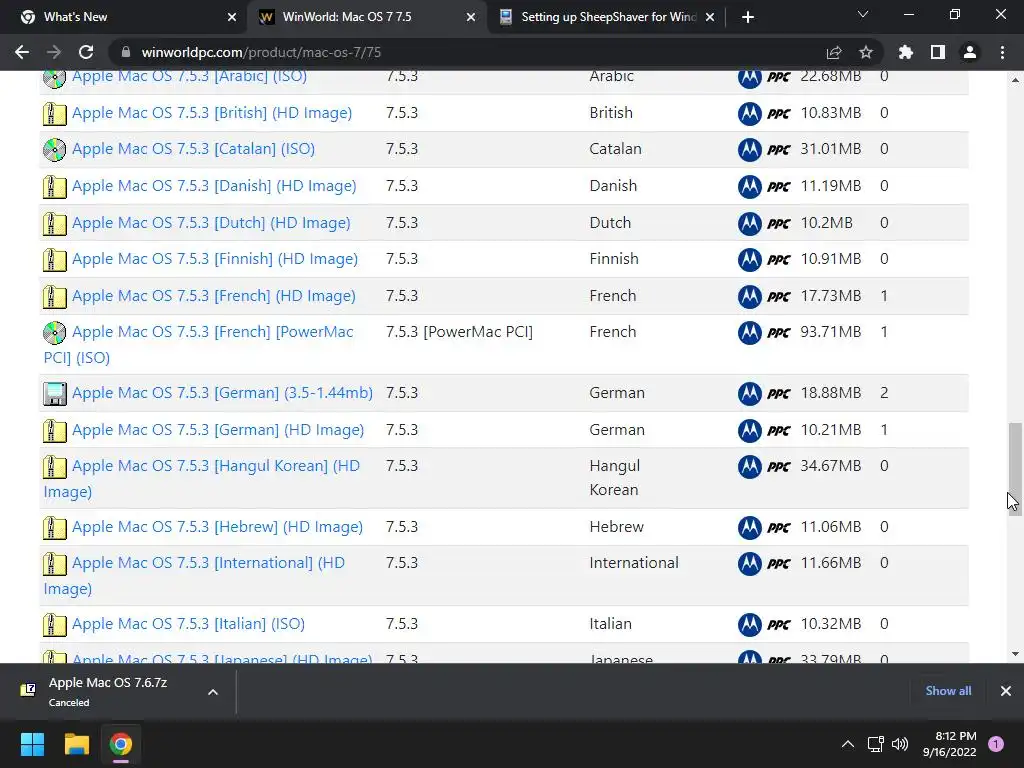This screenshot has width=1024, height=768.
Task: Click the CD icon for the Catalan ISO
Action: (x=55, y=150)
